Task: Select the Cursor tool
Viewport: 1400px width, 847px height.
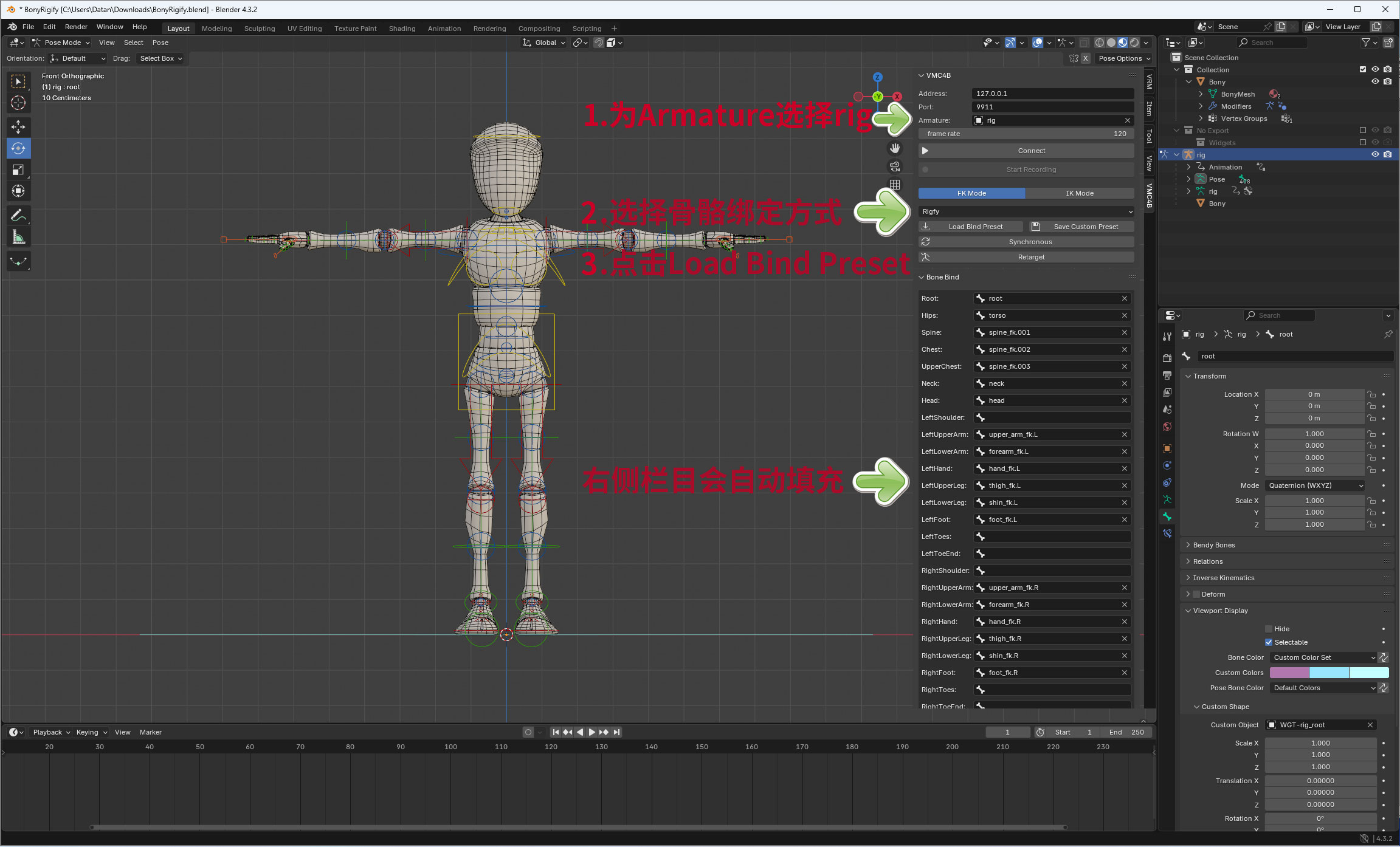Action: (18, 103)
